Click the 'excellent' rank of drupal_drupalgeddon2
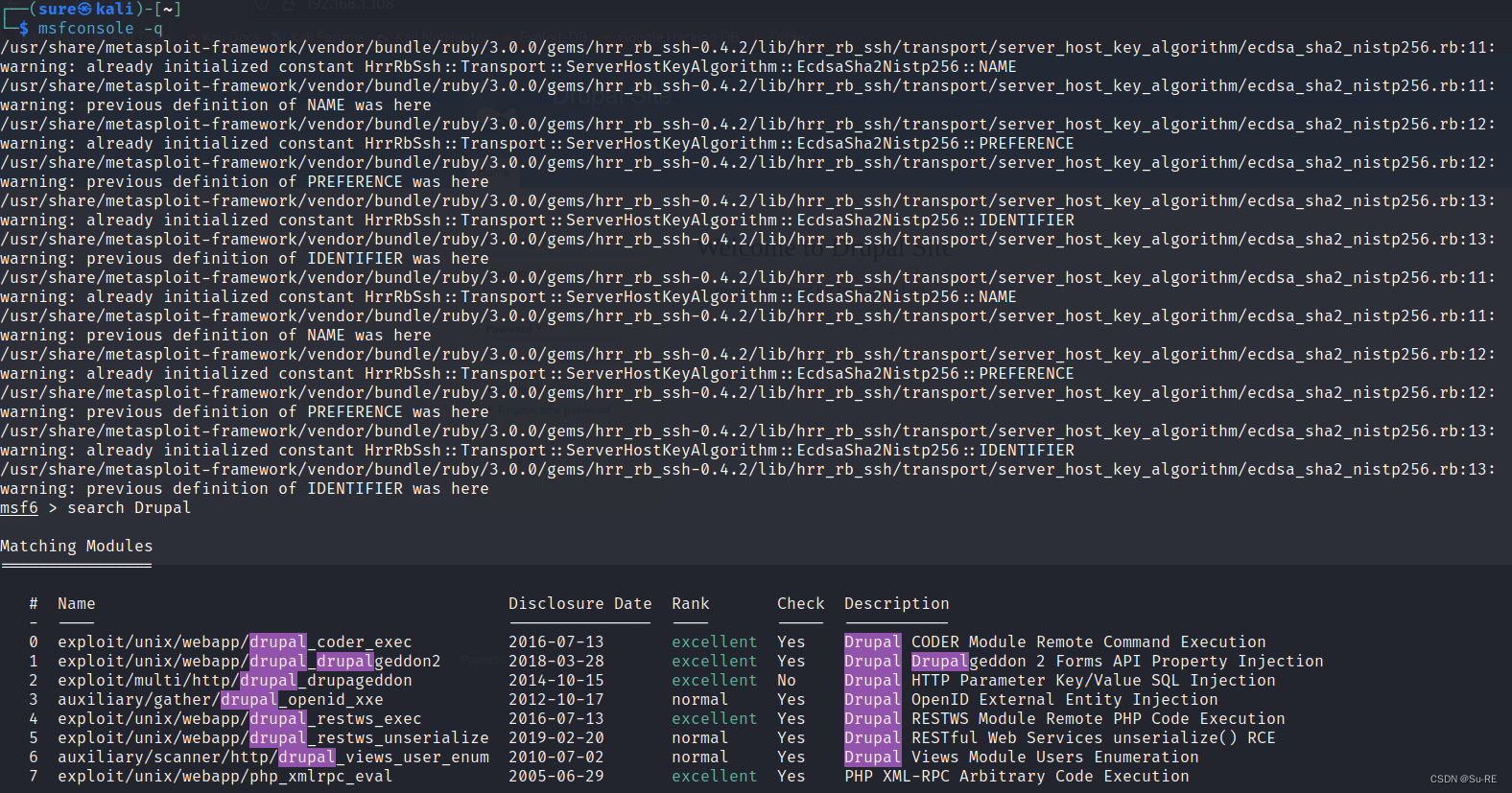The image size is (1512, 793). (715, 661)
